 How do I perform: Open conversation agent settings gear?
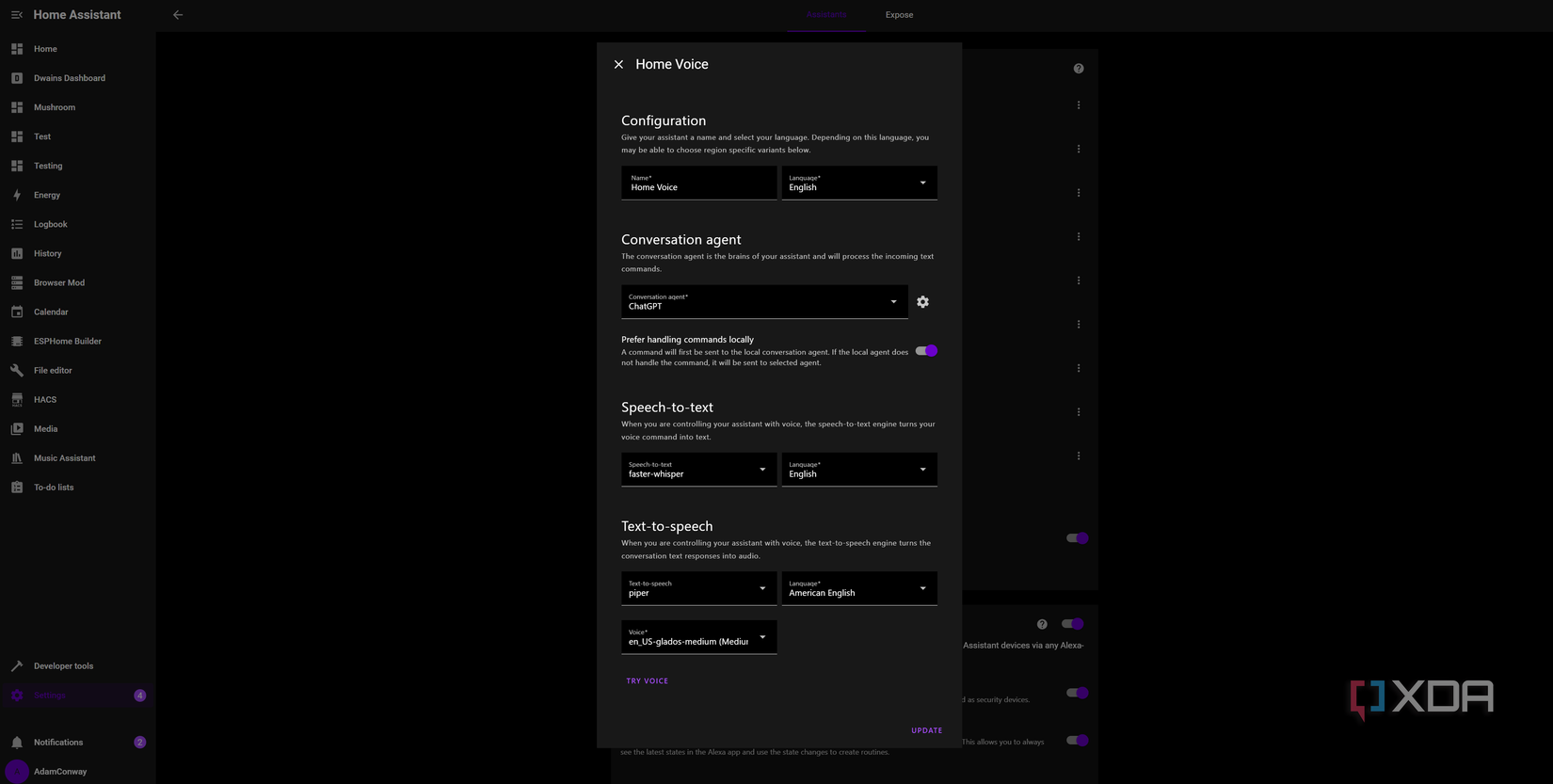922,302
